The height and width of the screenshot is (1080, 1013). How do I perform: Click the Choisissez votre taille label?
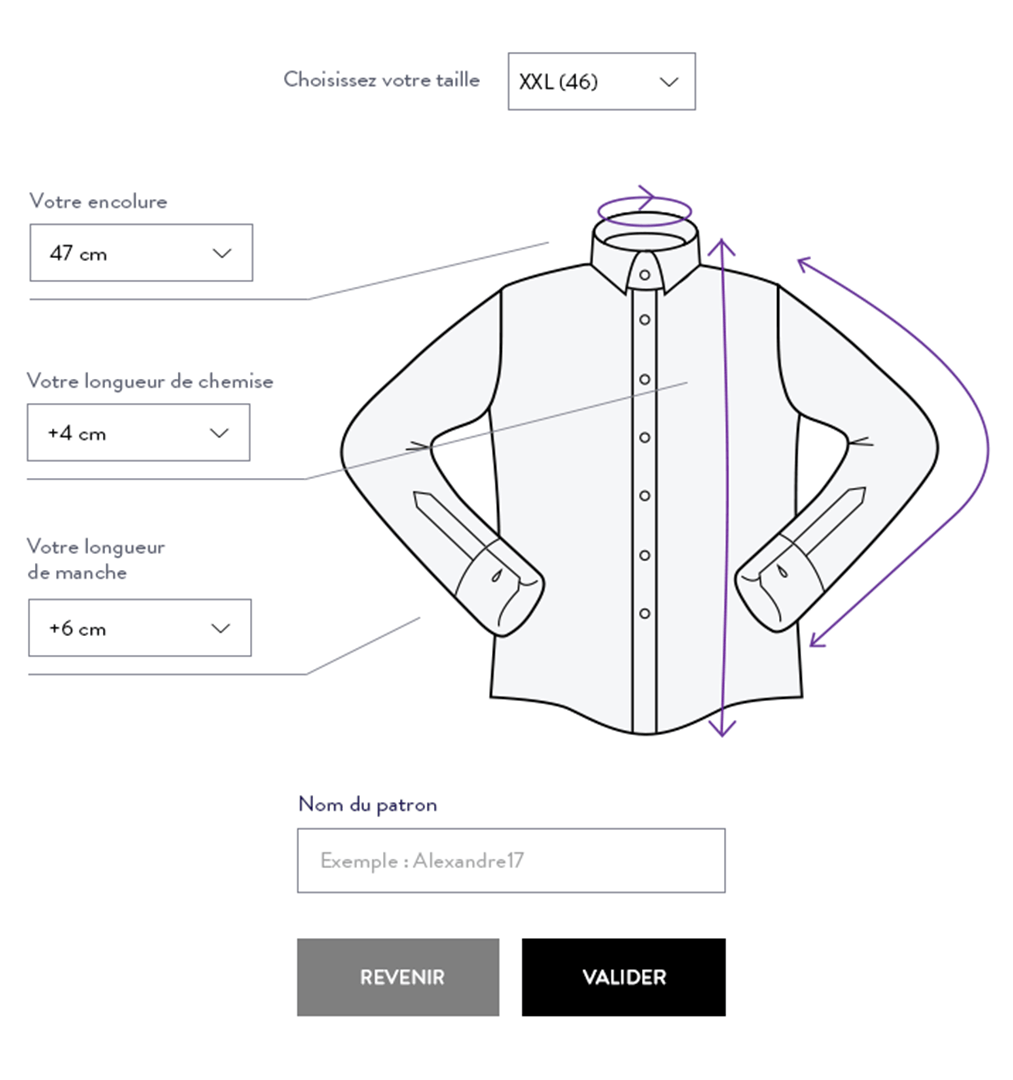pos(383,80)
